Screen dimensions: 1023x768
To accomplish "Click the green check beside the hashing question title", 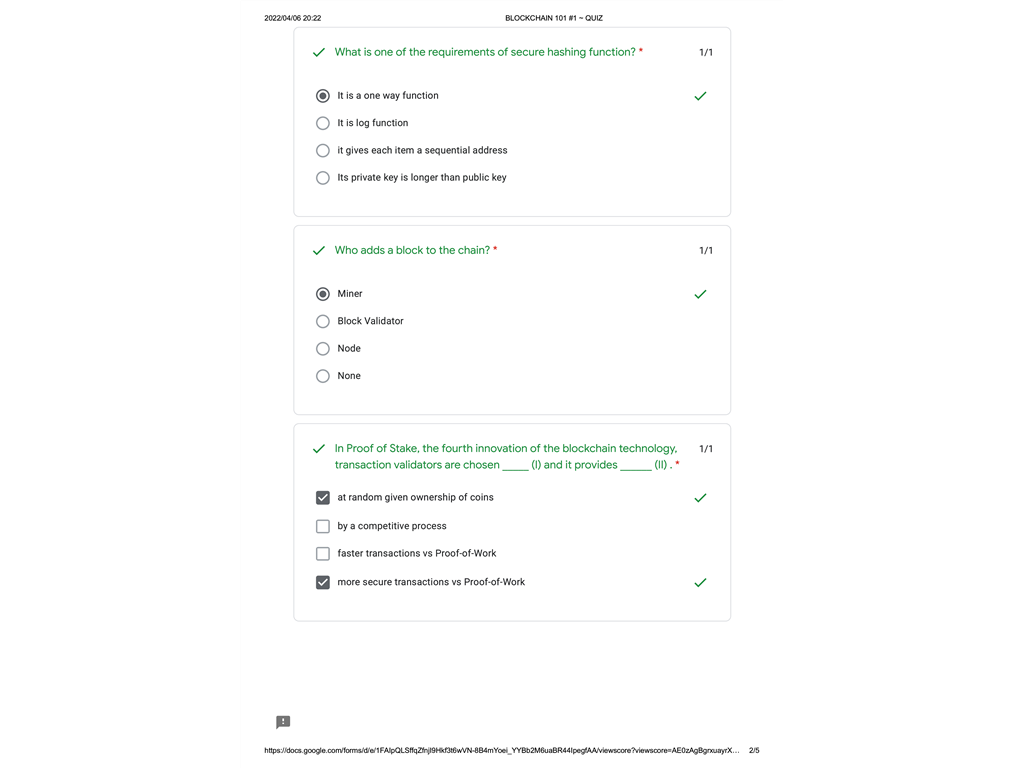I will tap(319, 53).
